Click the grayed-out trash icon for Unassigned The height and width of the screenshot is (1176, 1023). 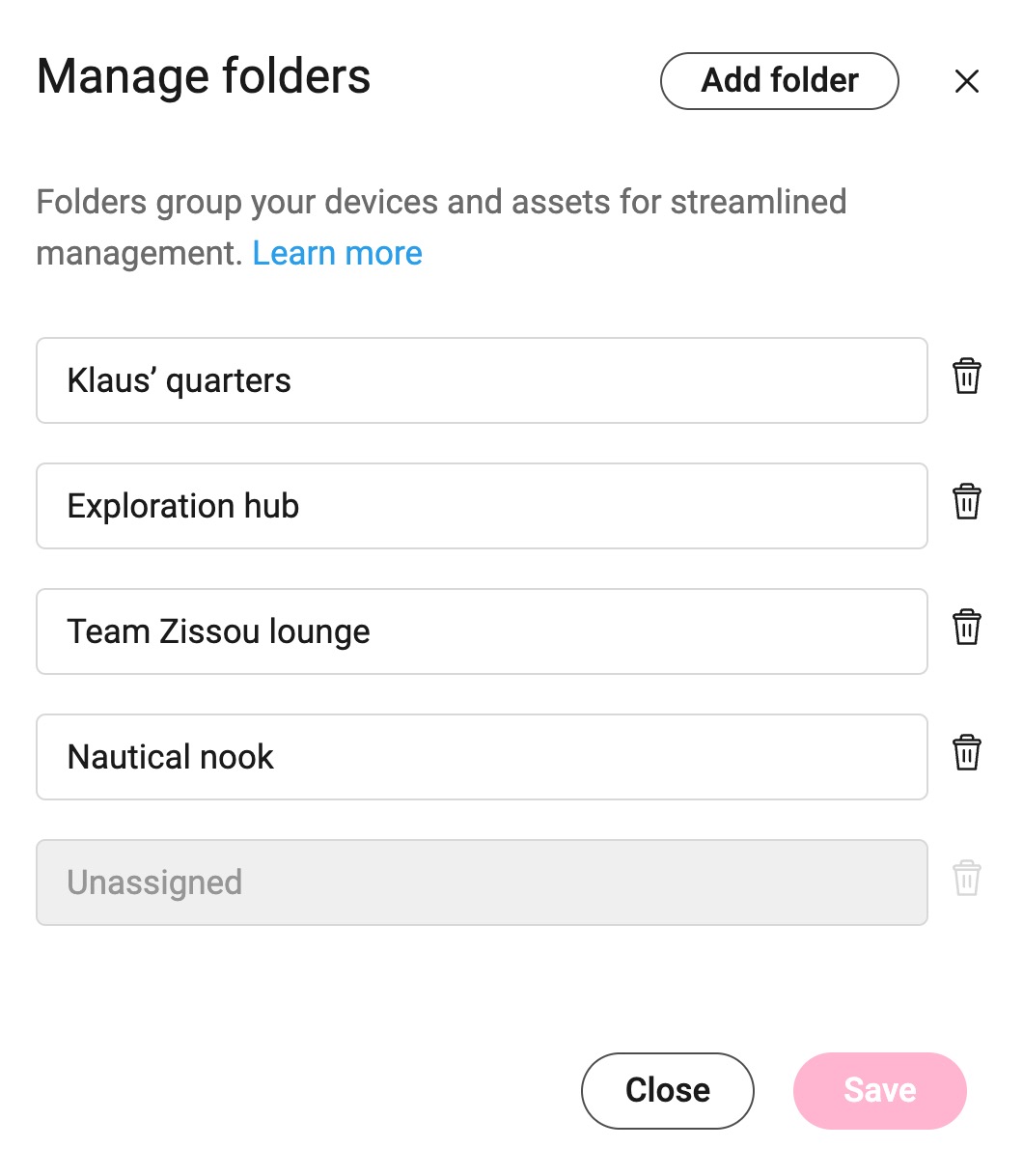966,879
